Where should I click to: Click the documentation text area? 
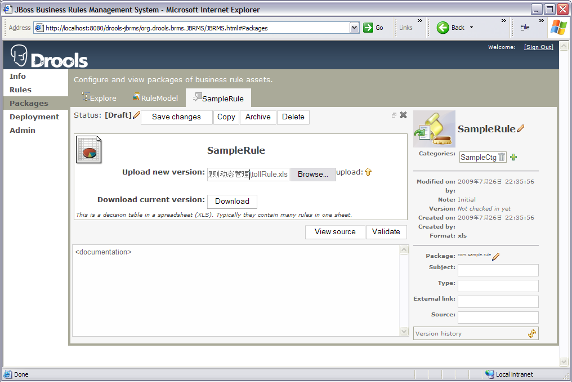(236, 290)
